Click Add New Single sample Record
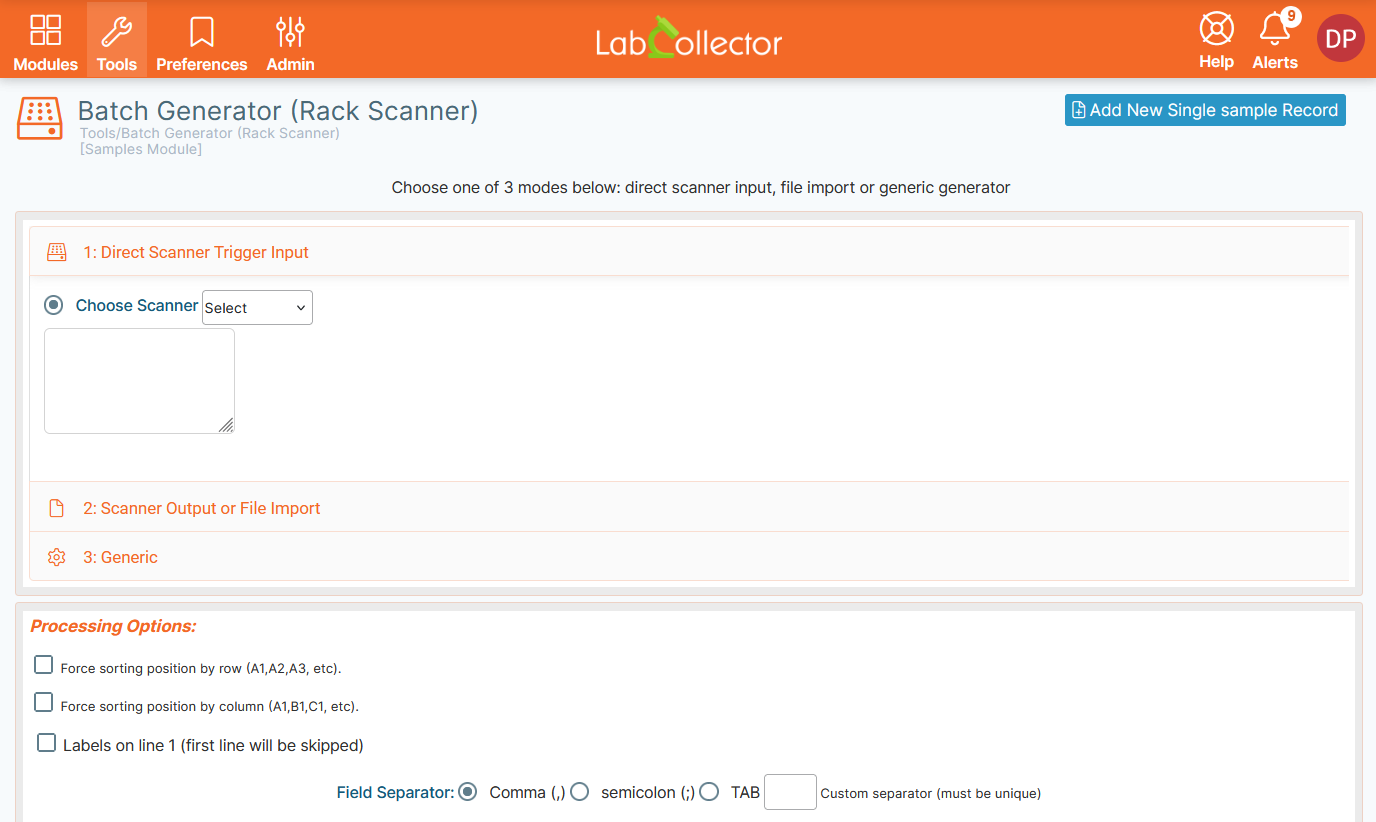The height and width of the screenshot is (822, 1376). [x=1205, y=110]
